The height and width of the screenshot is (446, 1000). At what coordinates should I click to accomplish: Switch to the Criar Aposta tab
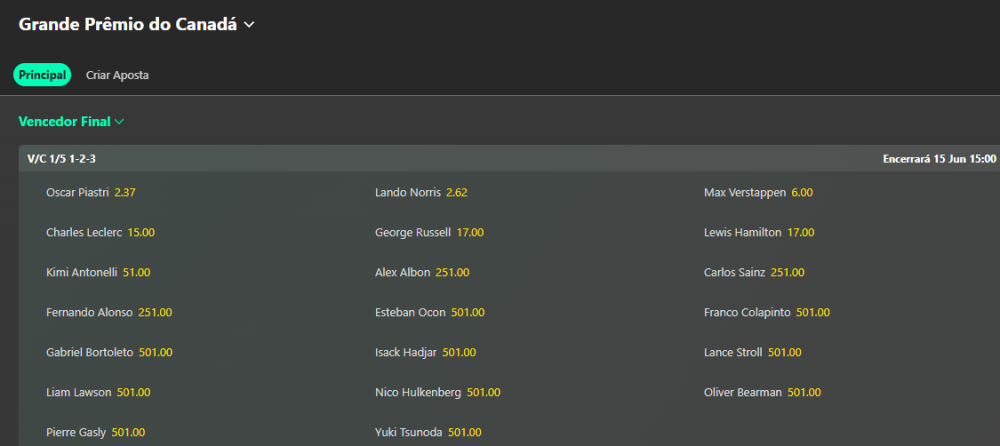coord(117,75)
